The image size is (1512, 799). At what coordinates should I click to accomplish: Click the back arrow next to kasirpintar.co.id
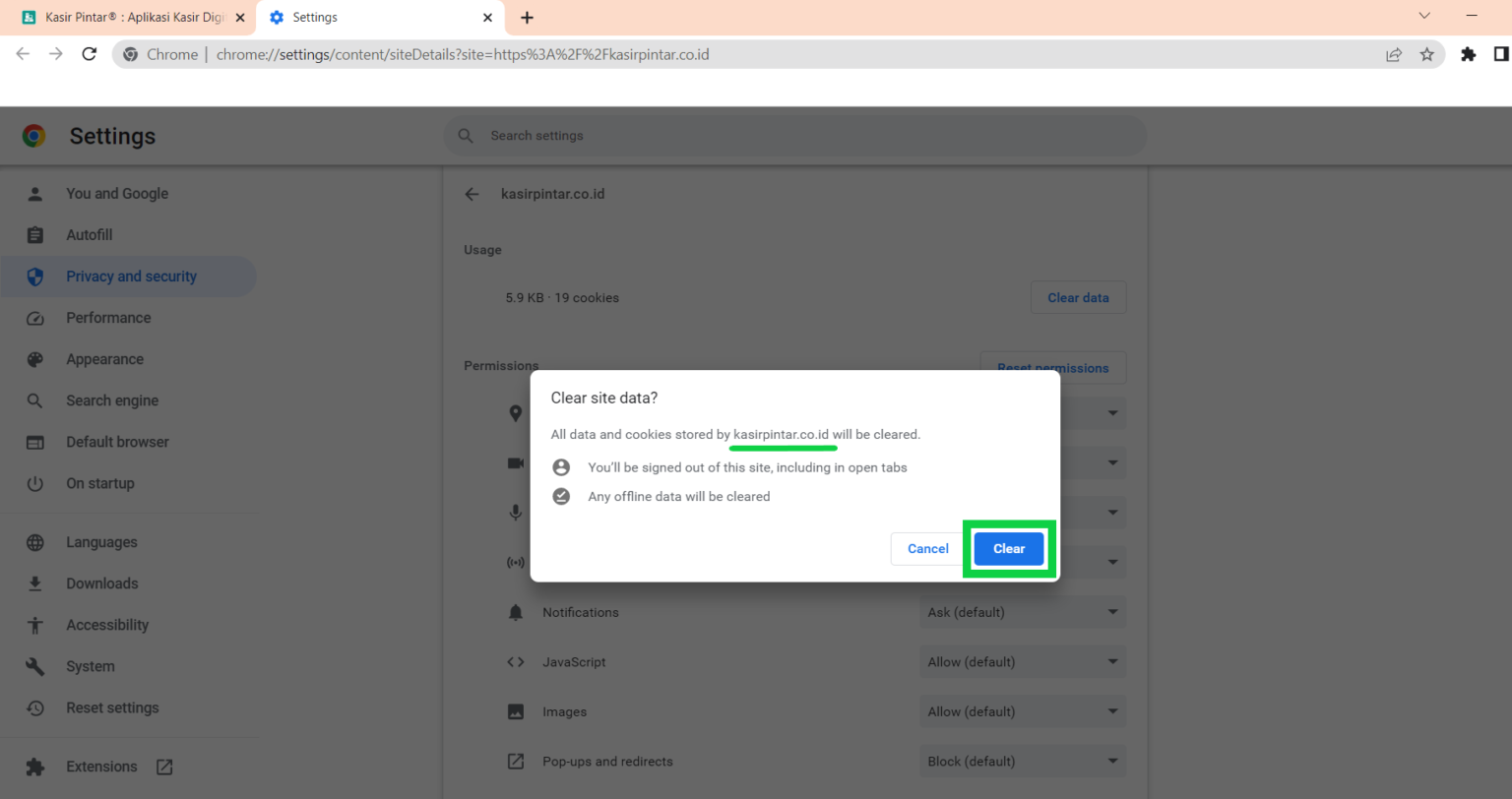pyautogui.click(x=472, y=194)
